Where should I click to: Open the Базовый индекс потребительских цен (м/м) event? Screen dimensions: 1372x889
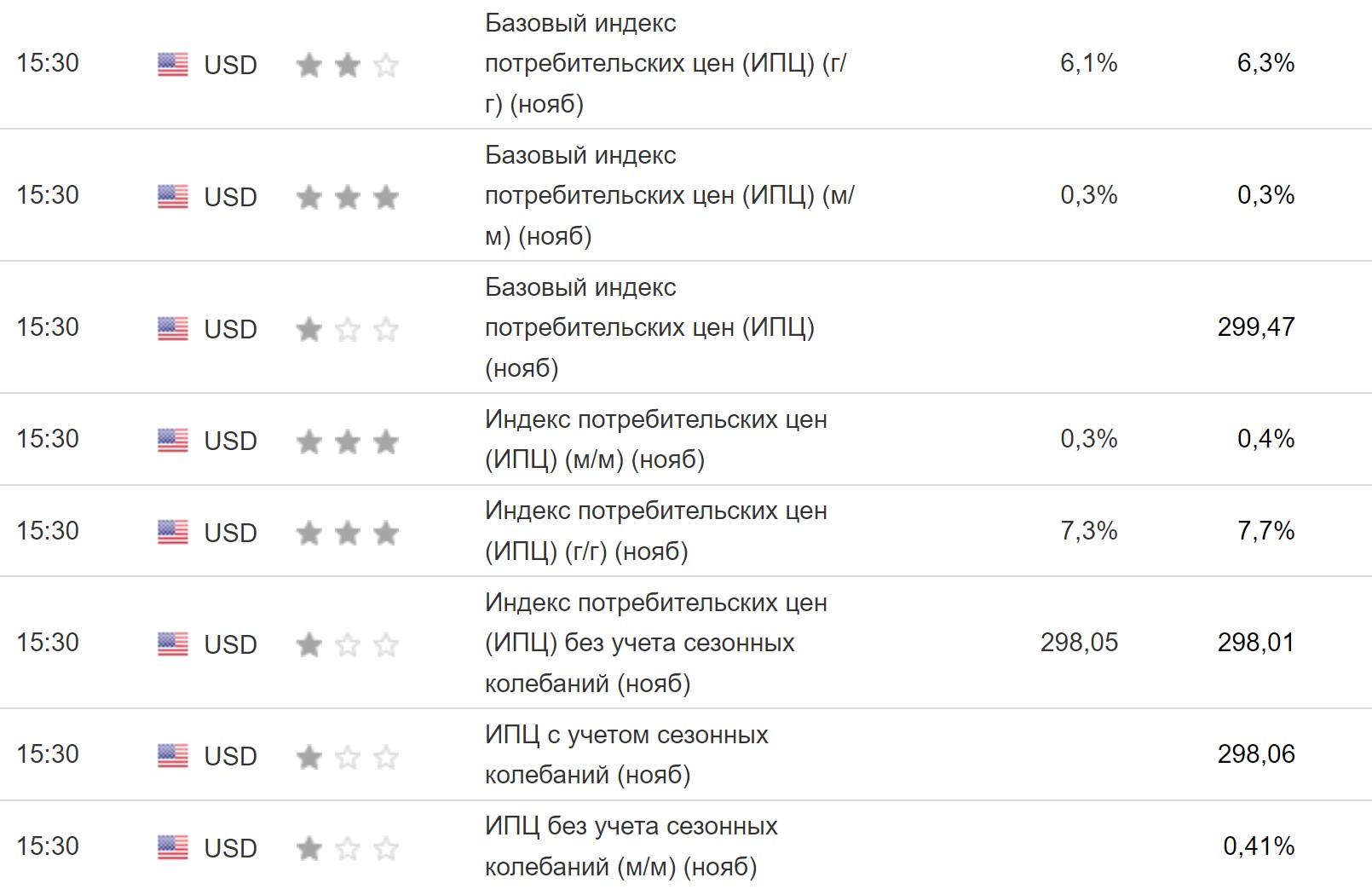tap(669, 196)
